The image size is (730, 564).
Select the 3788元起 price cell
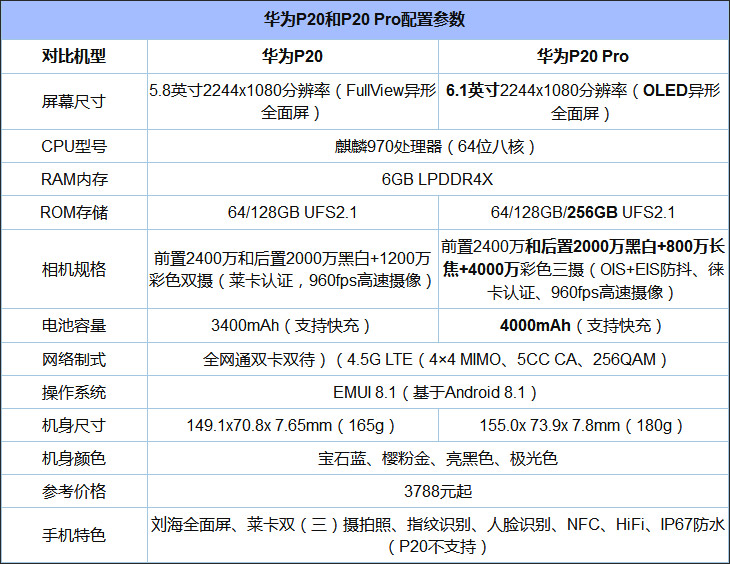click(x=437, y=492)
